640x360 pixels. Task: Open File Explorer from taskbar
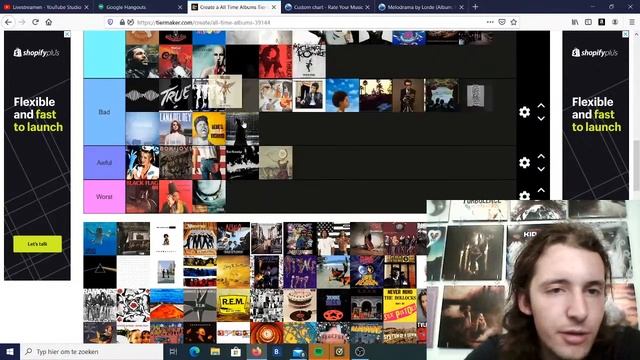click(x=215, y=351)
